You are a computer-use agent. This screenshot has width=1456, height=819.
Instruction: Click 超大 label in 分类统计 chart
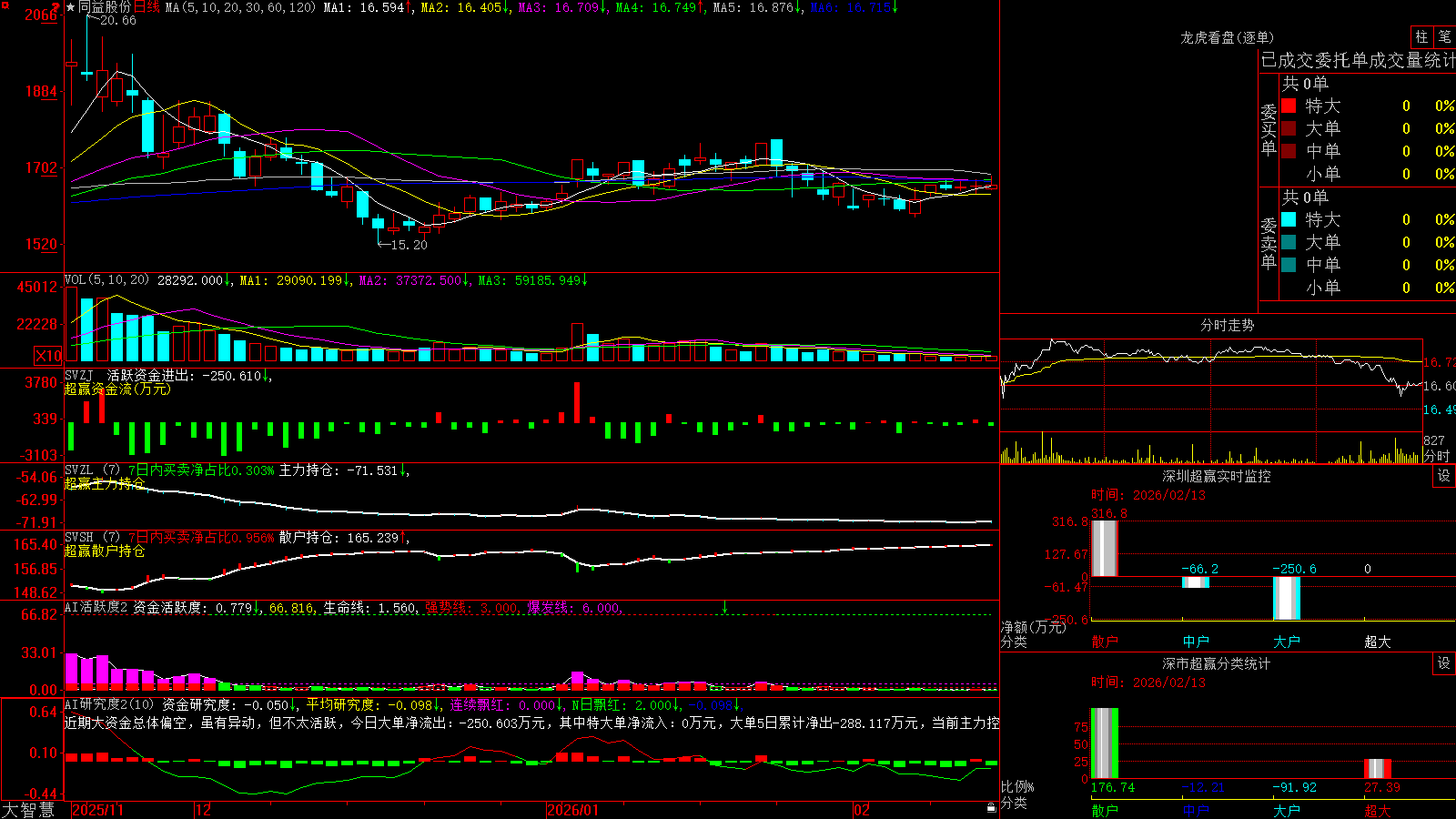pos(1378,810)
